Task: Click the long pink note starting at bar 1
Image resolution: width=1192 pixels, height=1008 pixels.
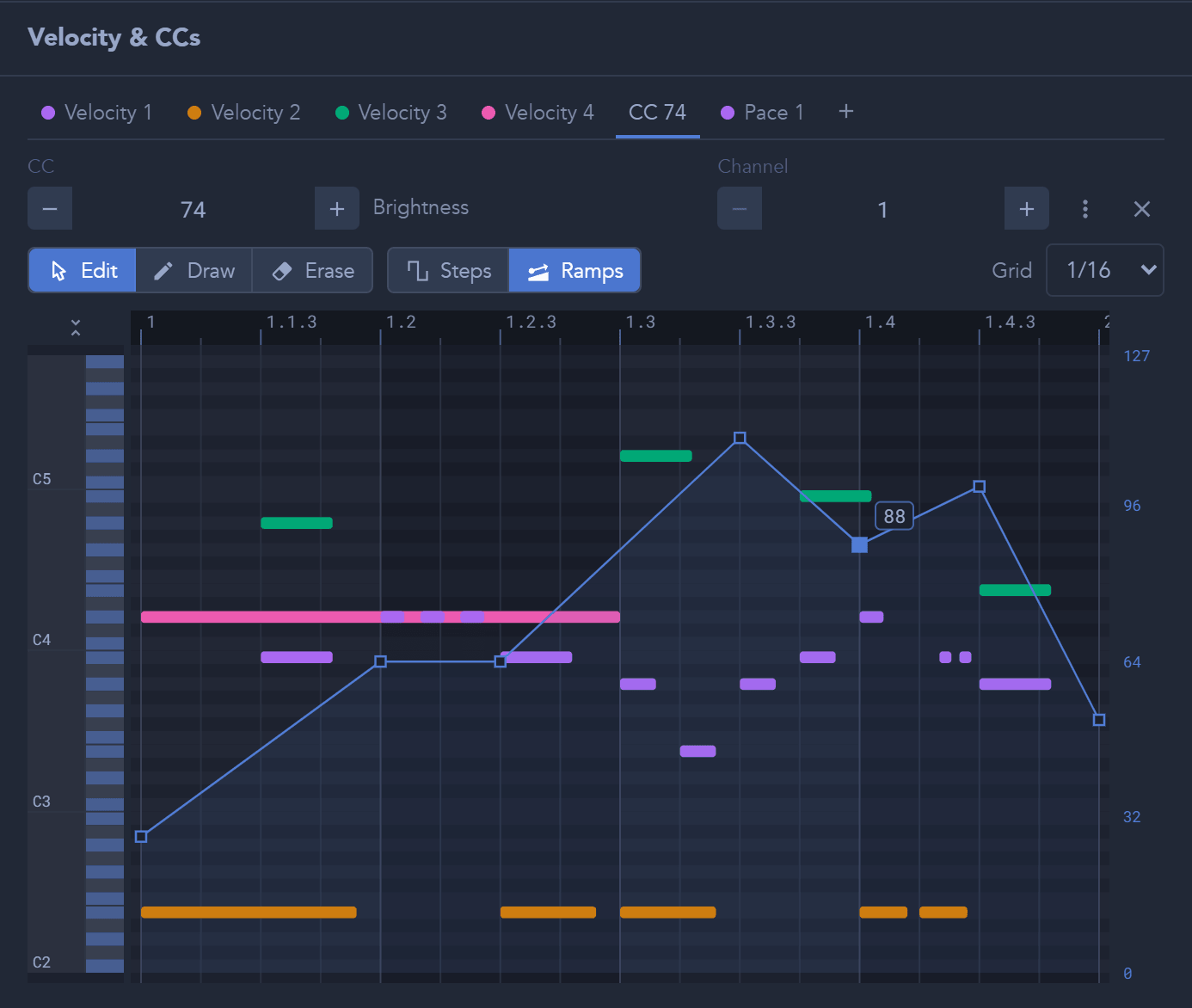Action: click(x=380, y=617)
